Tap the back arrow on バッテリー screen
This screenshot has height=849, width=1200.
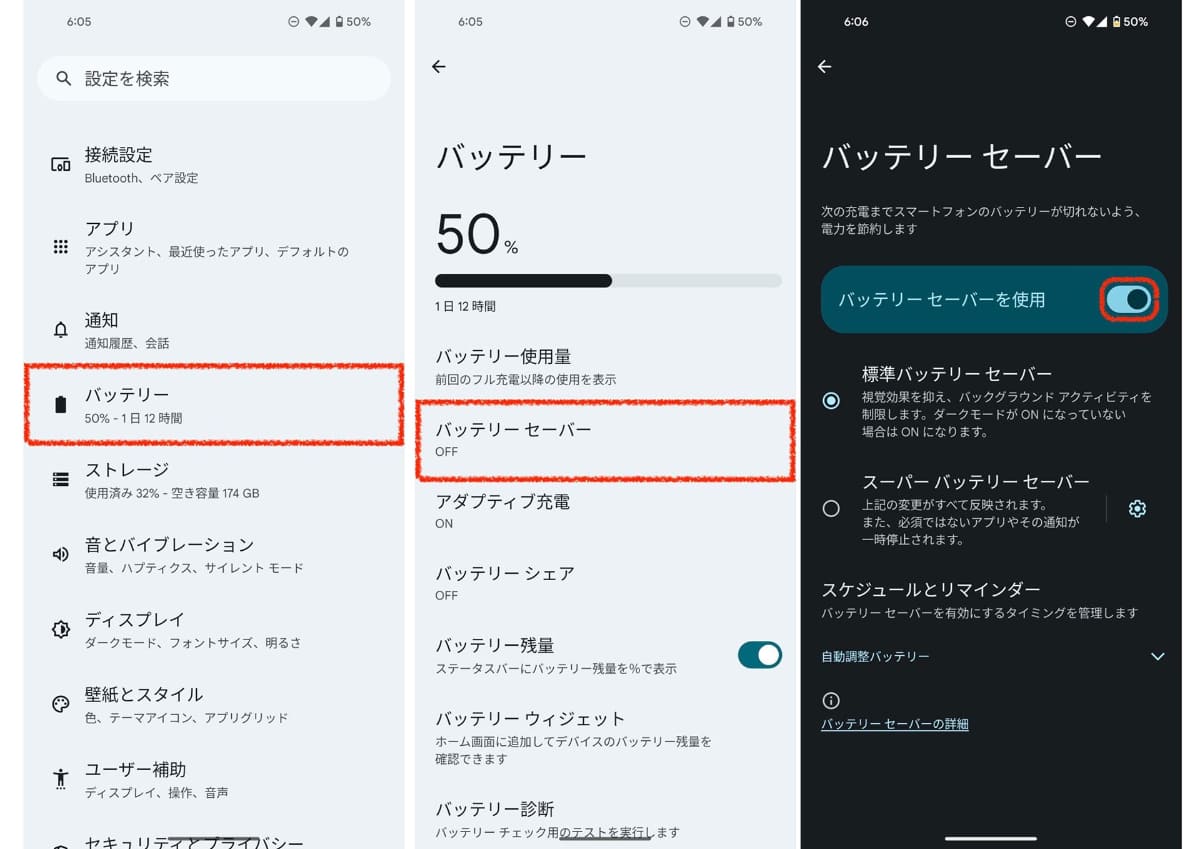point(438,66)
